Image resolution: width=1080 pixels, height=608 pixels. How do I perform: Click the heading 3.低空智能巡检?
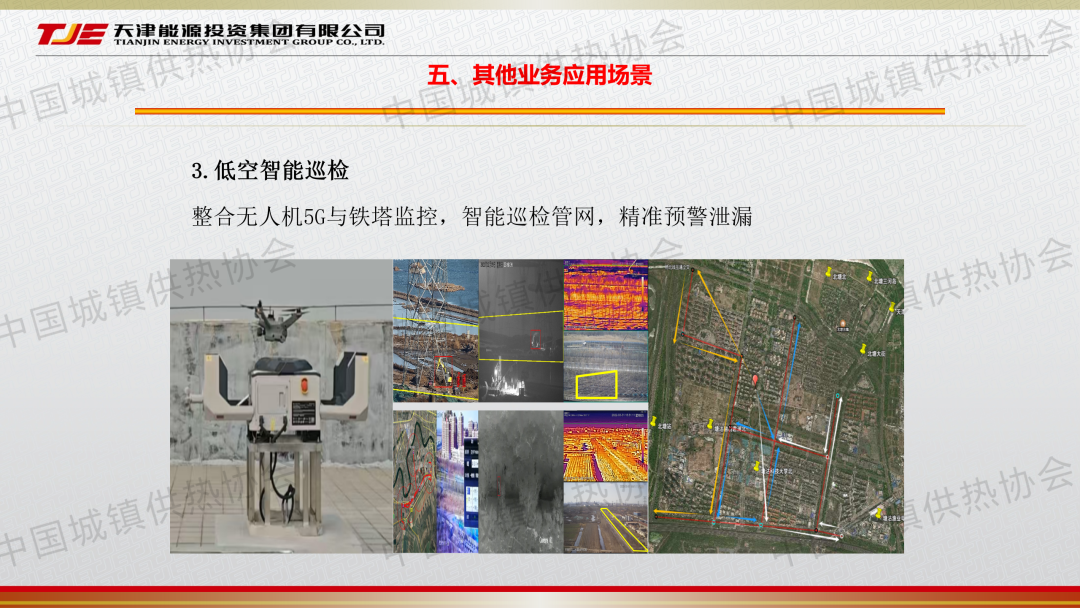[x=270, y=170]
